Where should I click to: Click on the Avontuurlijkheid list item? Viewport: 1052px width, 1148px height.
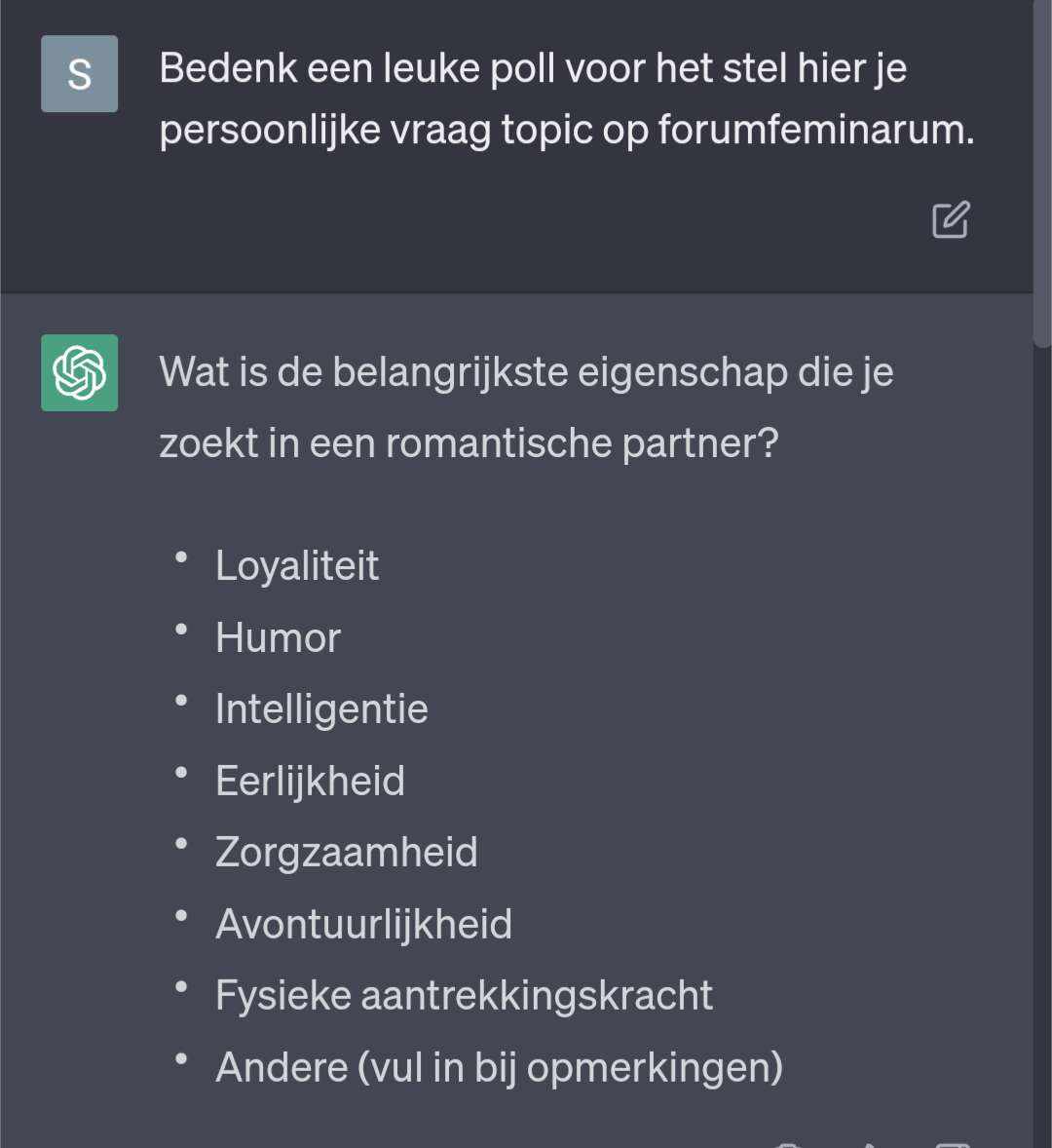pyautogui.click(x=363, y=924)
